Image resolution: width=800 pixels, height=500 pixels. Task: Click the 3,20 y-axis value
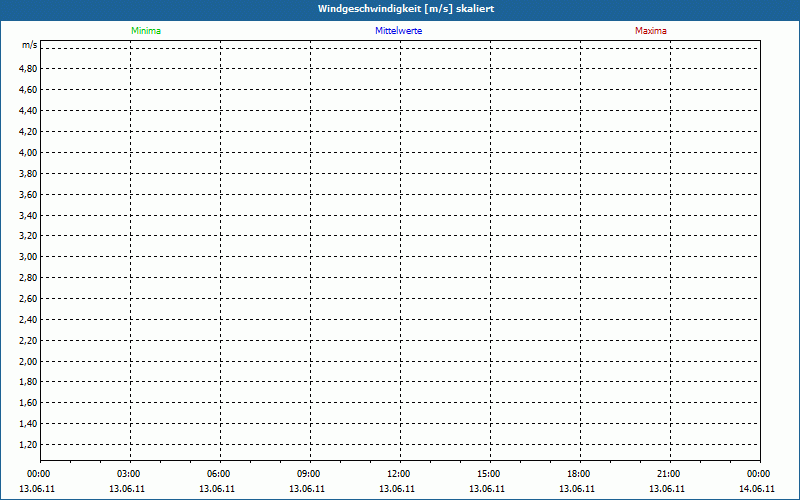[28, 236]
